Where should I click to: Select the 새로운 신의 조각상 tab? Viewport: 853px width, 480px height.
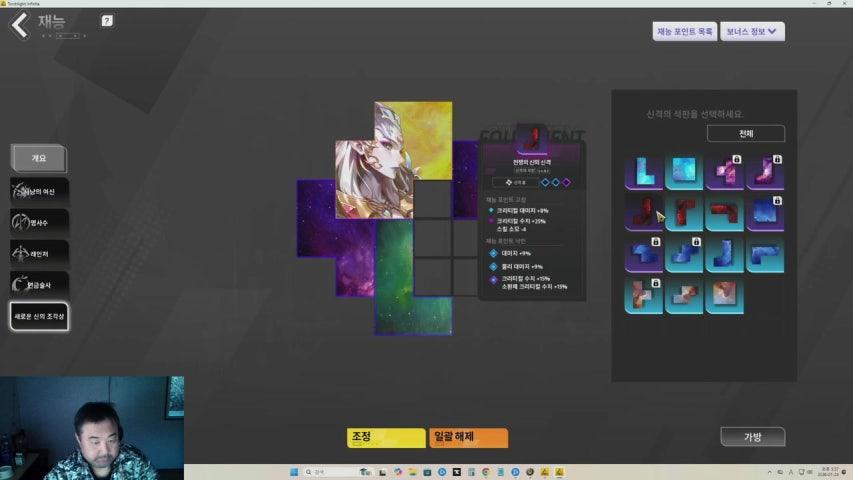[39, 316]
